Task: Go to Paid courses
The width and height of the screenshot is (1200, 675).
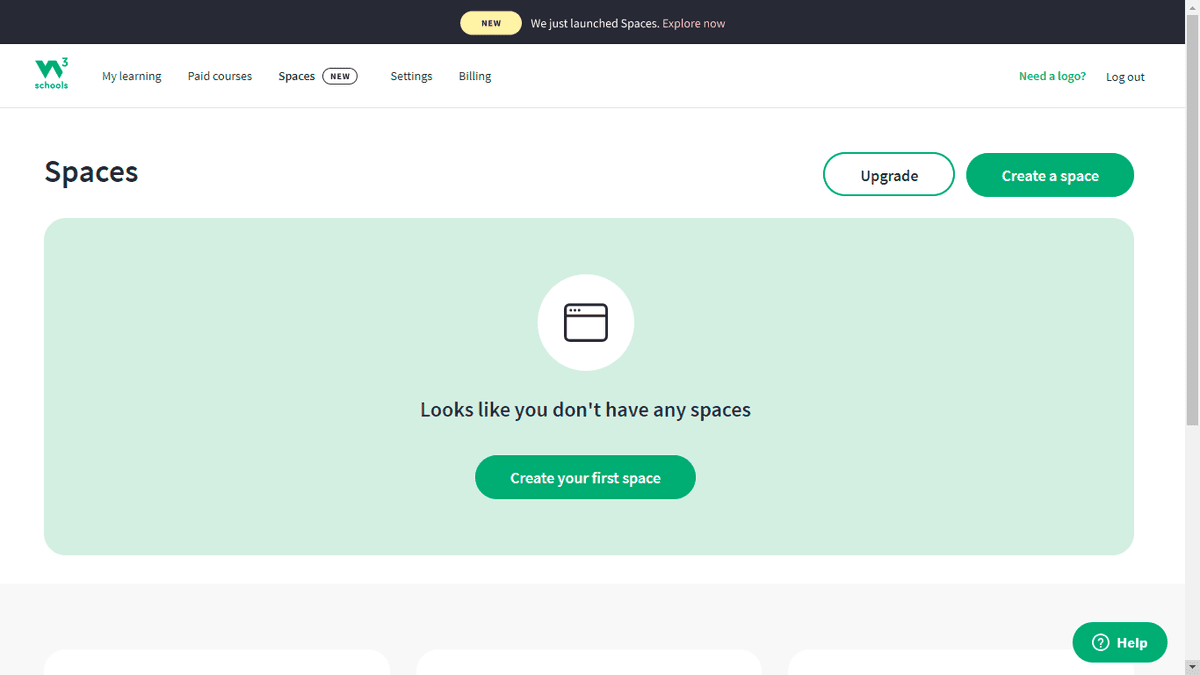Action: pos(220,76)
